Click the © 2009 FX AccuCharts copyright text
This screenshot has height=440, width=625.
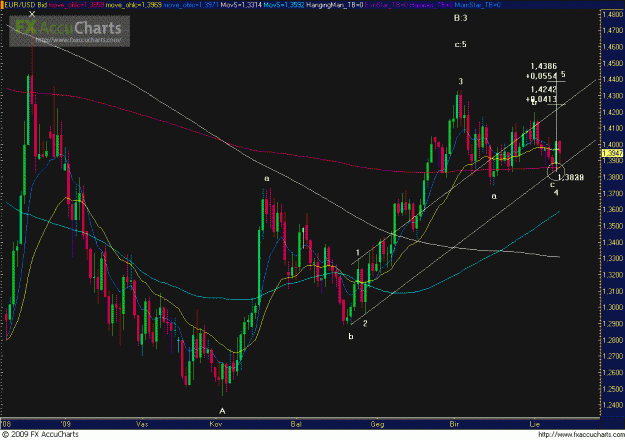point(40,434)
